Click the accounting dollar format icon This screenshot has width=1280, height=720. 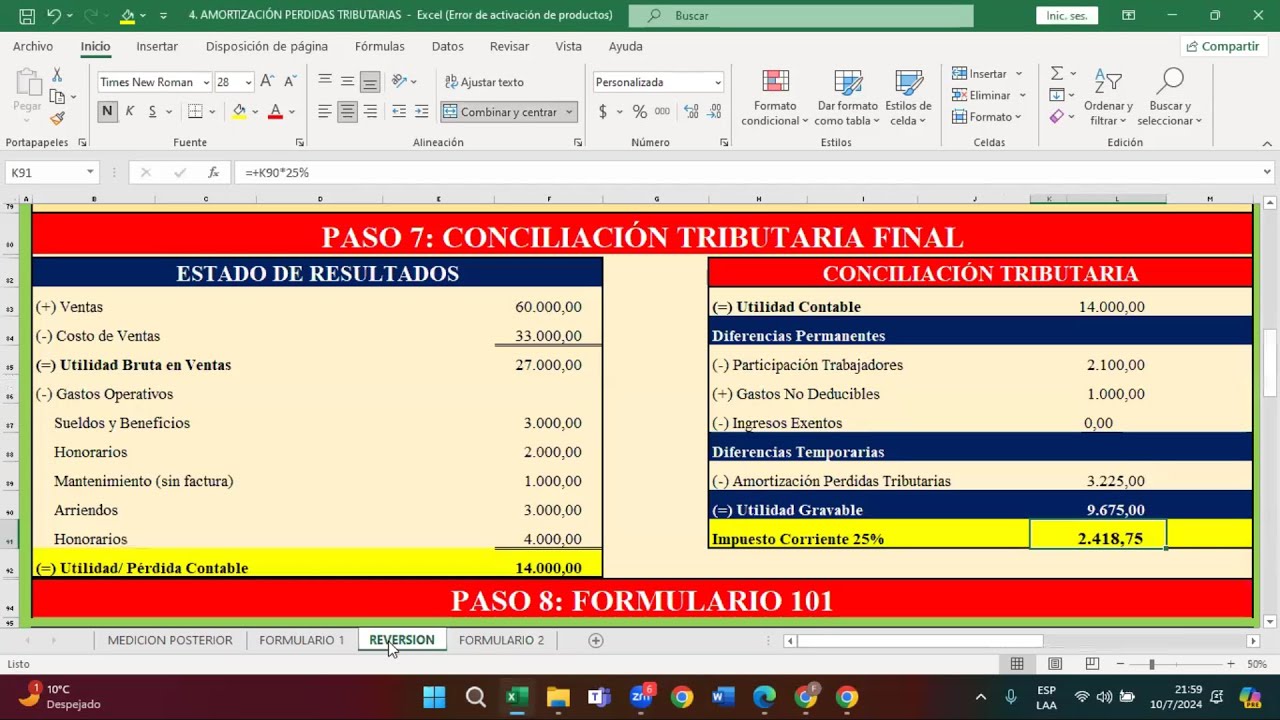(602, 112)
